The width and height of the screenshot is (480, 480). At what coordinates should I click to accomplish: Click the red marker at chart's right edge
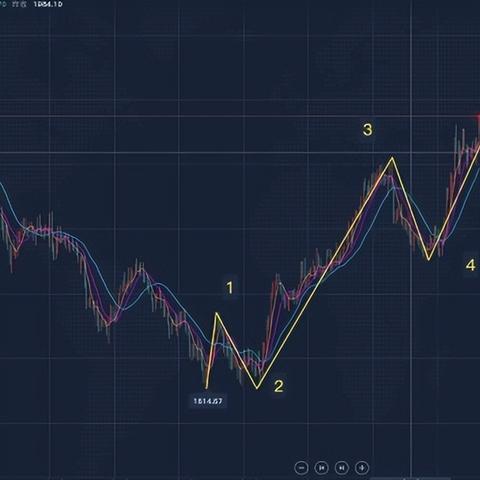pos(478,118)
